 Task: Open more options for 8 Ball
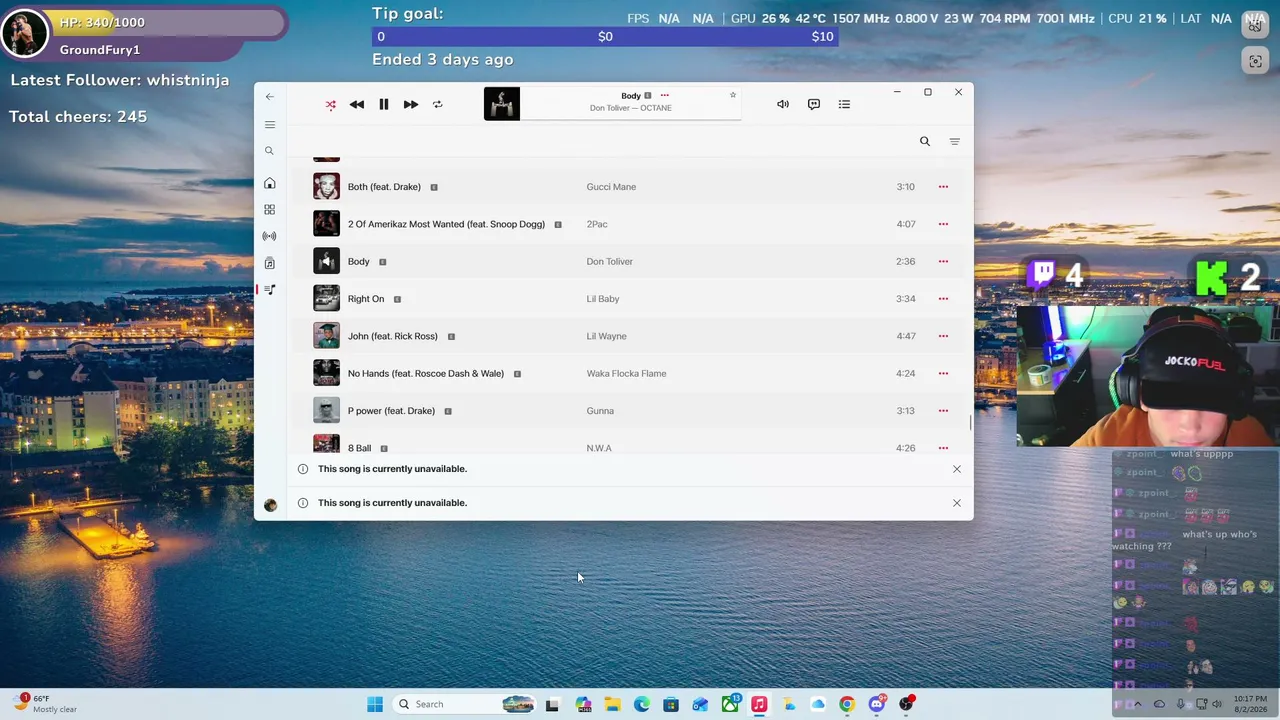point(943,448)
